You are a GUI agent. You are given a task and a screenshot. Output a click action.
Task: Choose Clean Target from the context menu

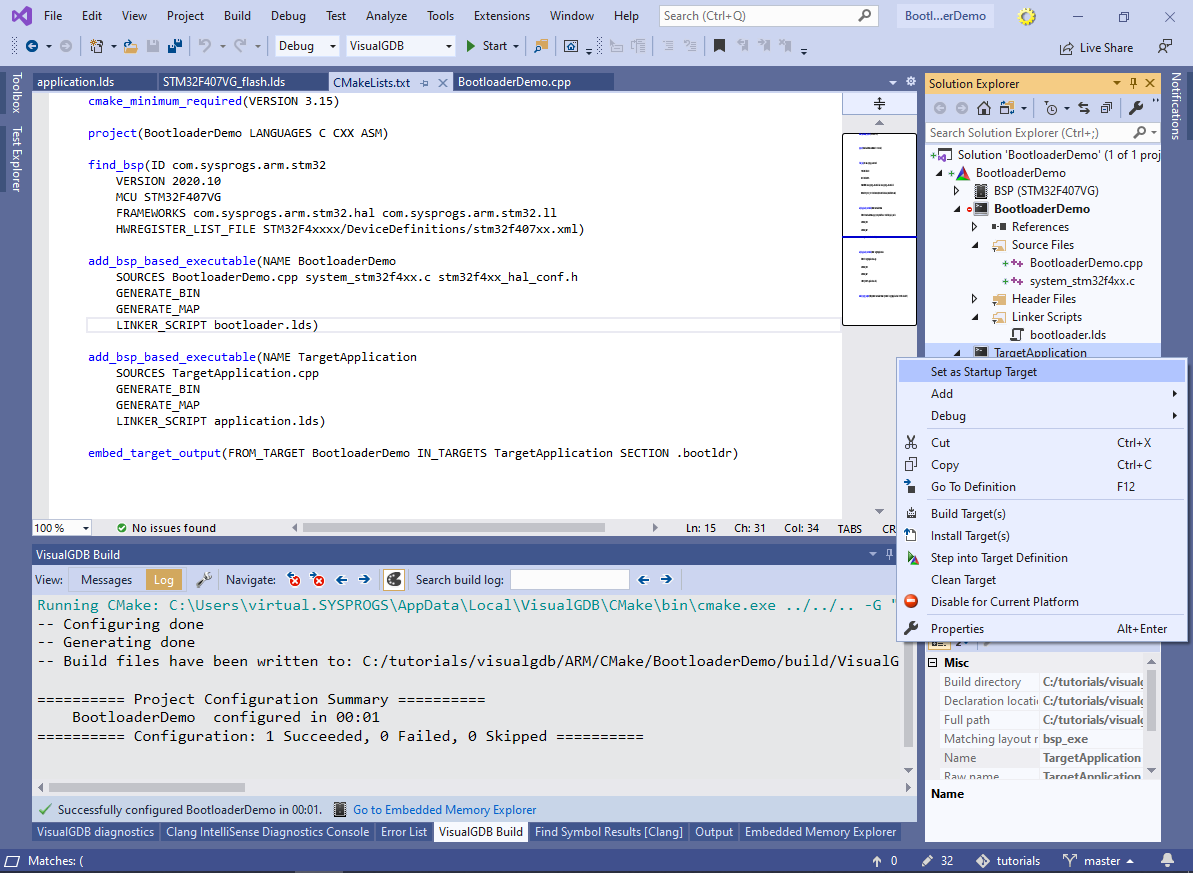click(x=1042, y=580)
